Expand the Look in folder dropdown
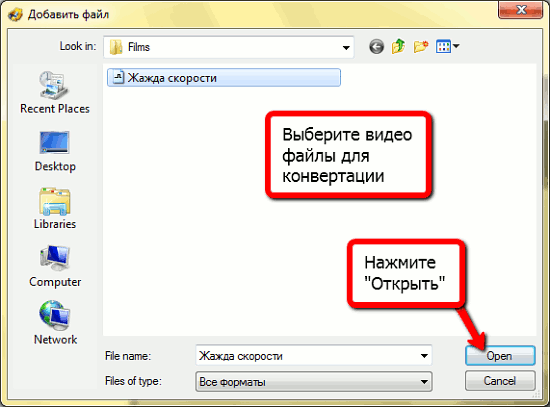 (346, 47)
